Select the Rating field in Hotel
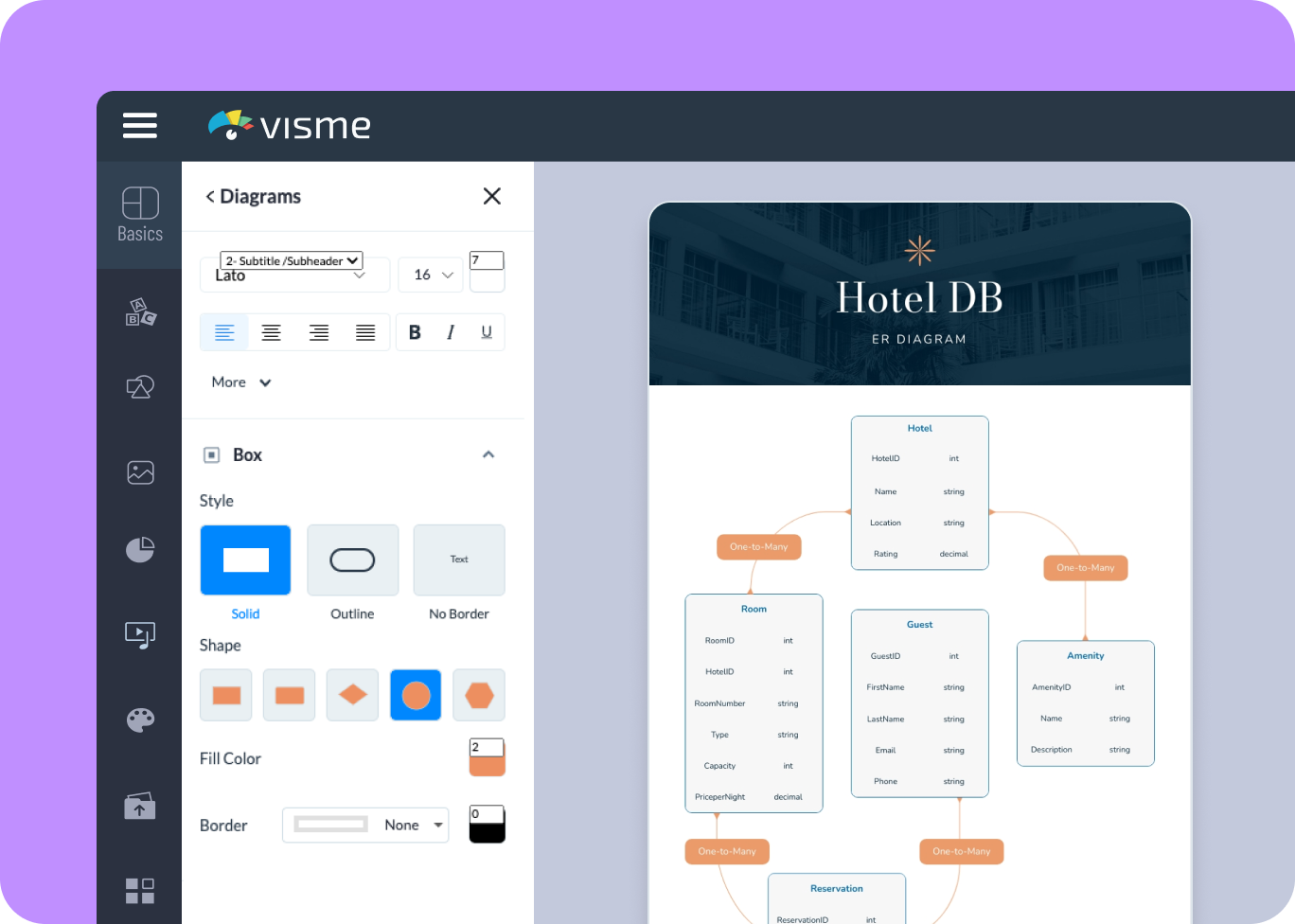 point(886,554)
